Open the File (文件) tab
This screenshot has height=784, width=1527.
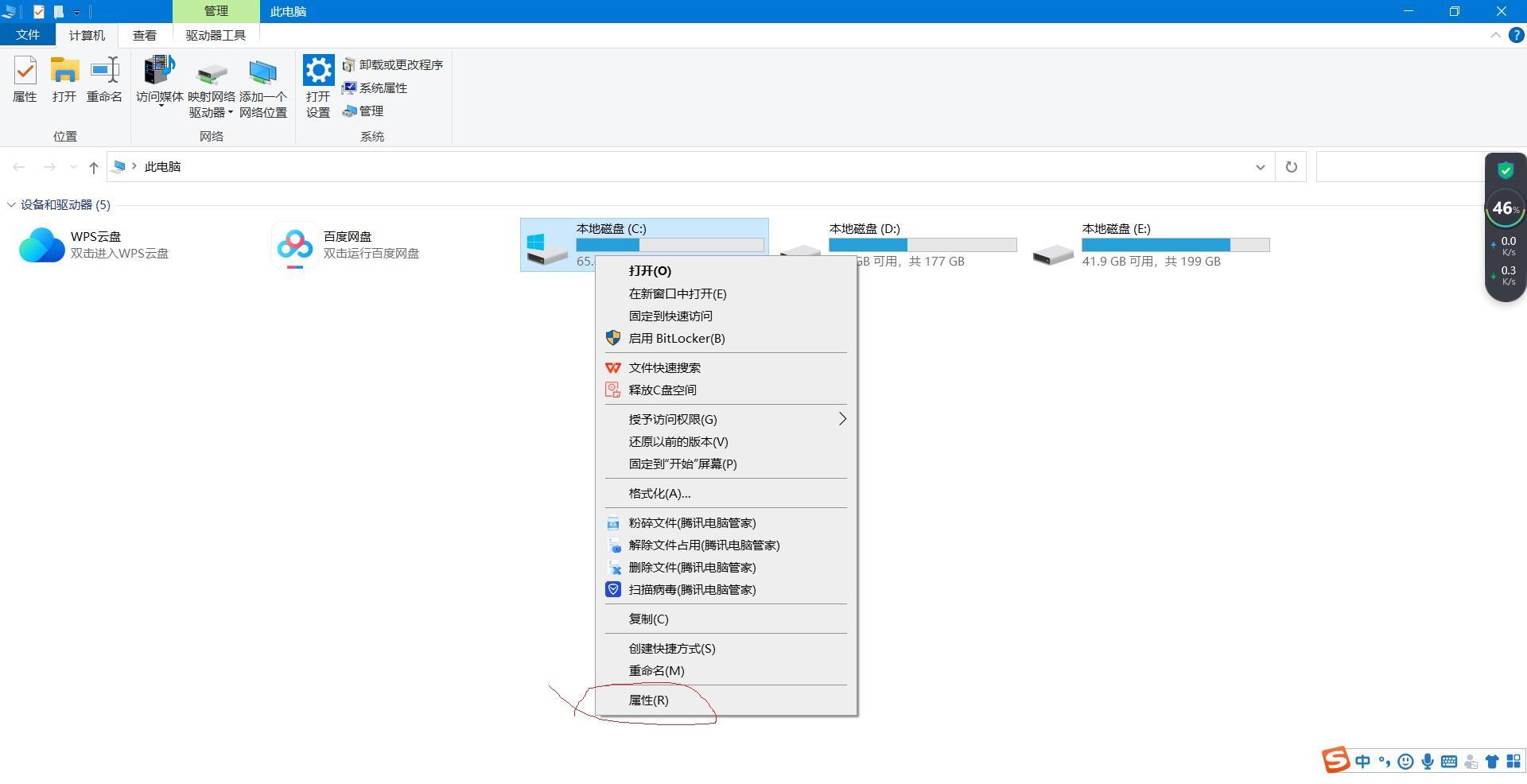pos(28,35)
